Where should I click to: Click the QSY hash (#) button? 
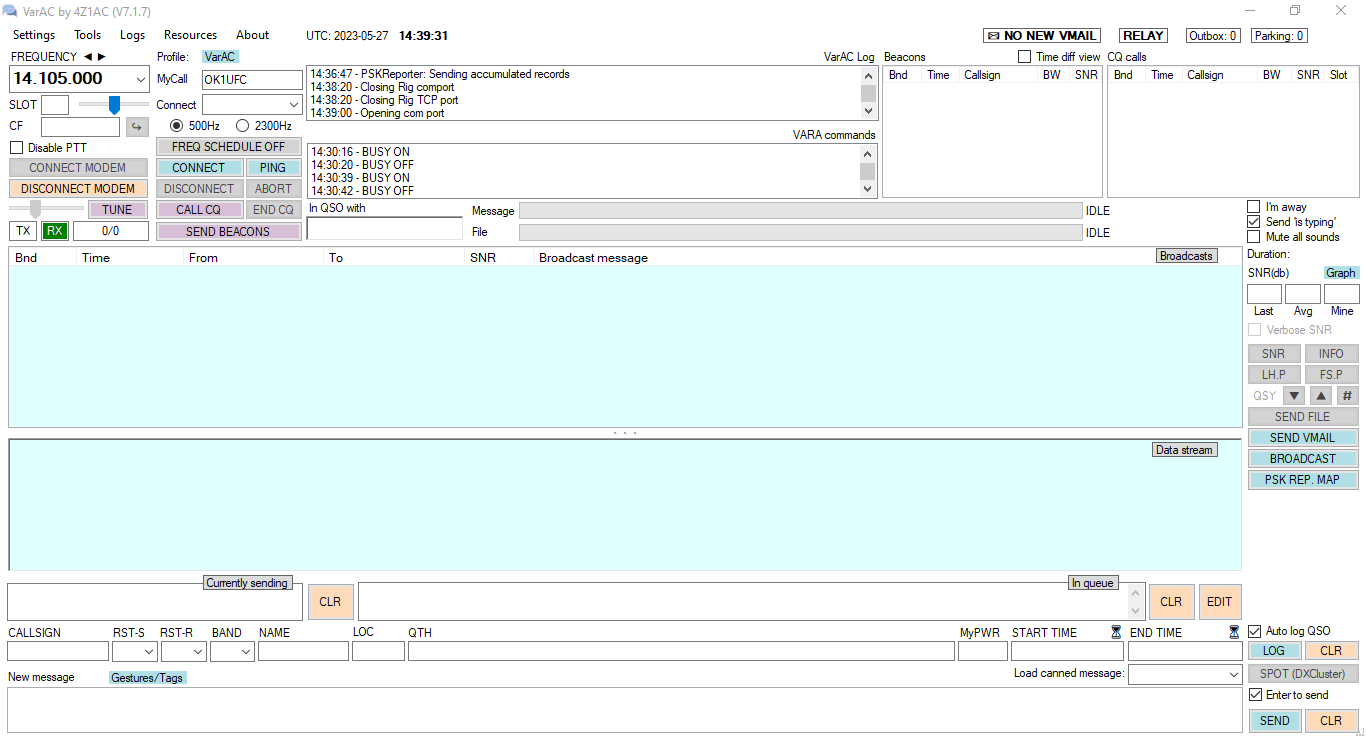(1347, 395)
